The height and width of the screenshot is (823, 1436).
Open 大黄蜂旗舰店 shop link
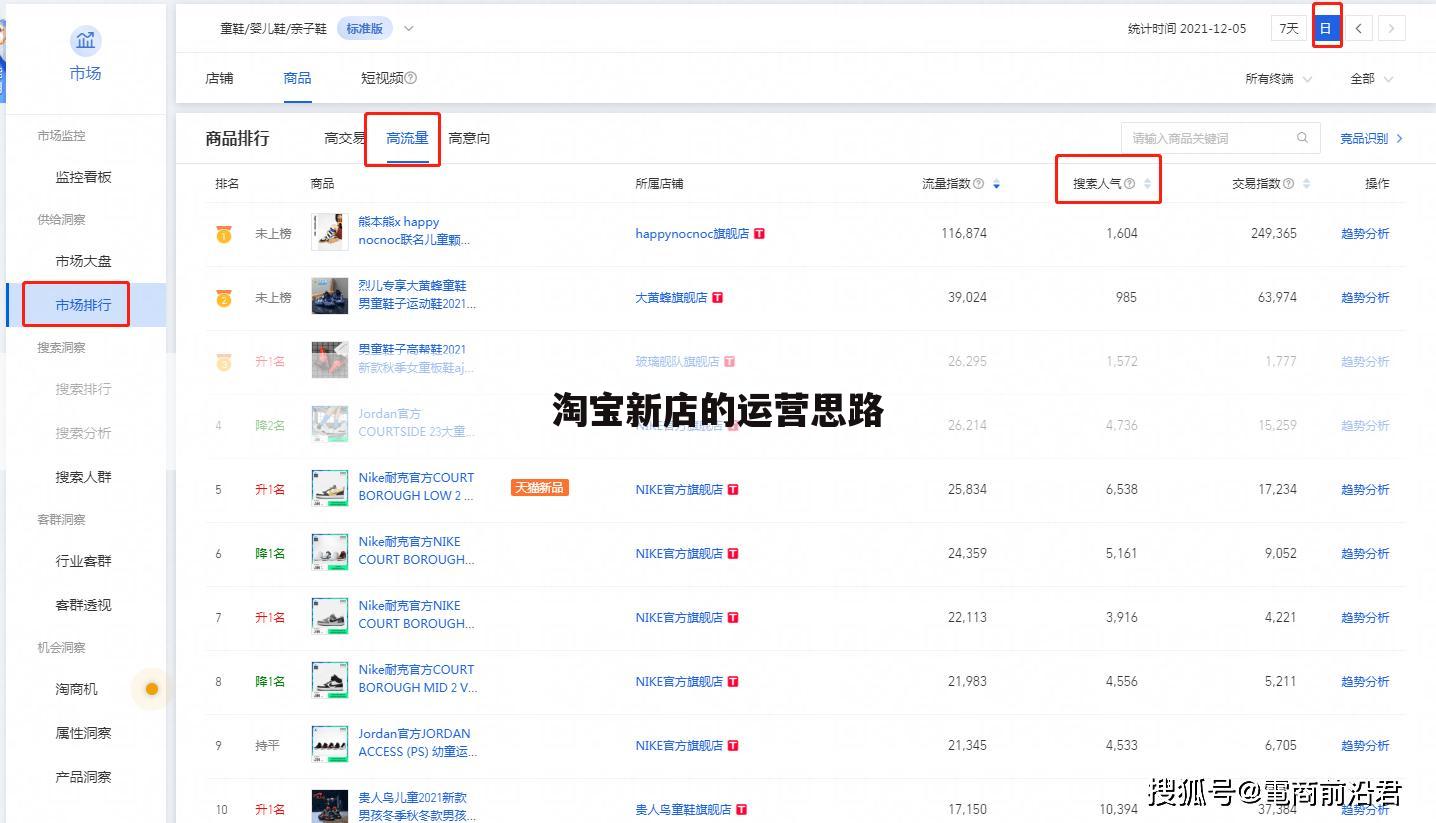click(x=671, y=297)
